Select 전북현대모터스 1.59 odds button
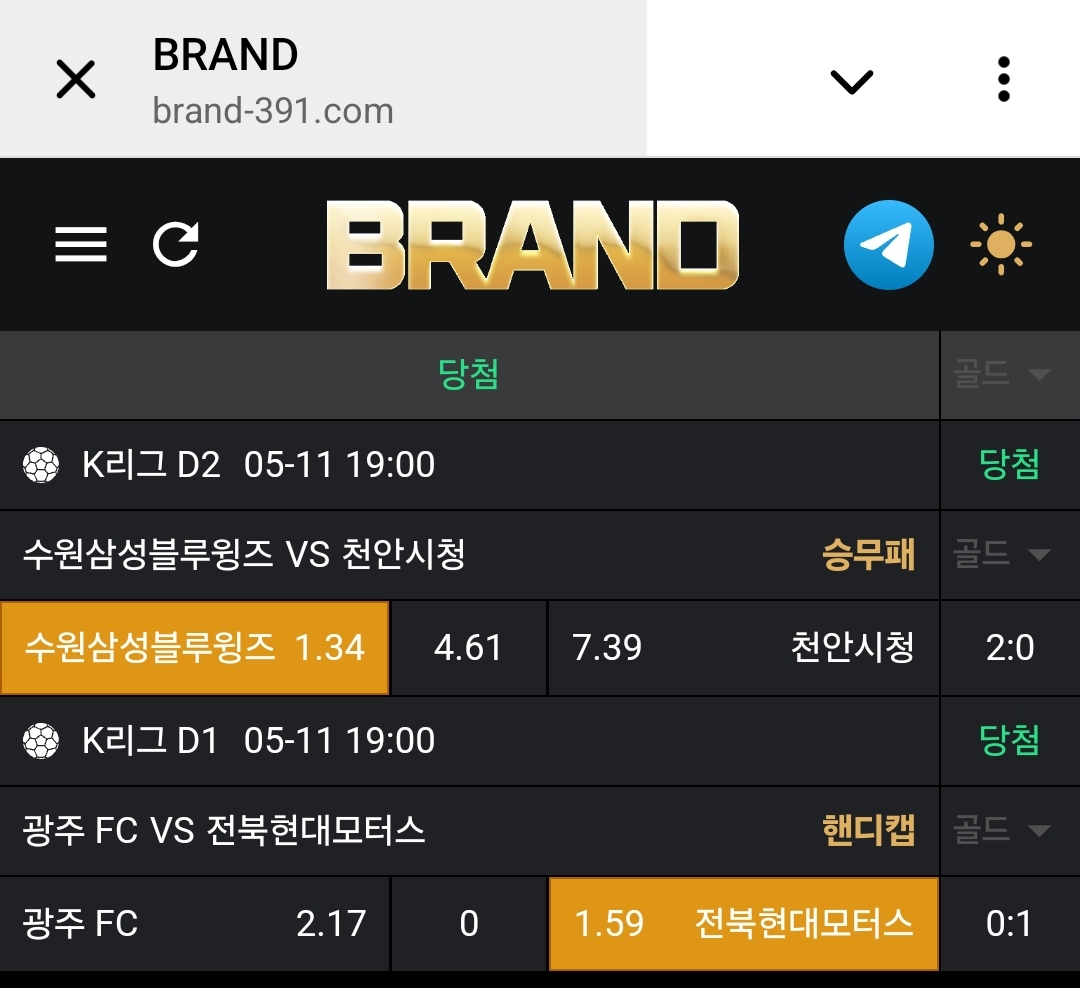Viewport: 1080px width, 988px height. 744,923
